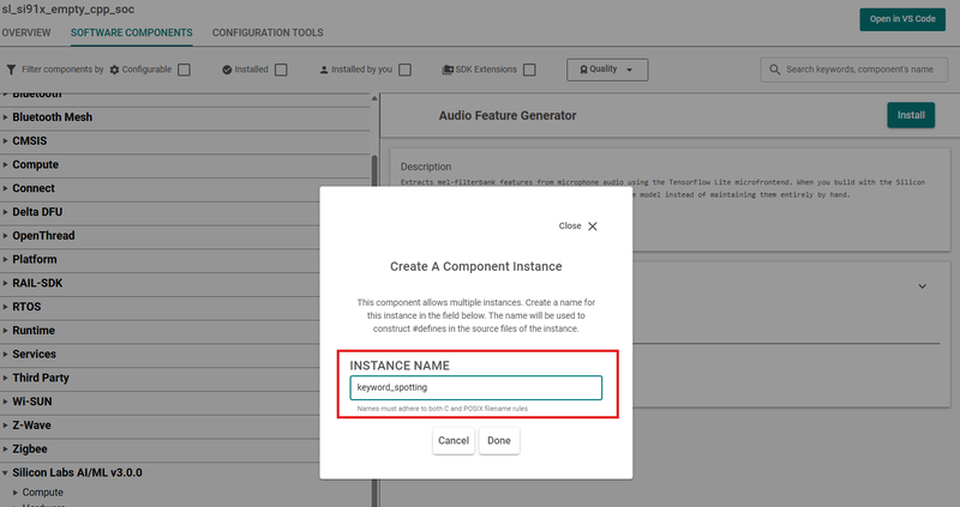960x507 pixels.
Task: Click the Configurable gear icon
Action: (114, 70)
